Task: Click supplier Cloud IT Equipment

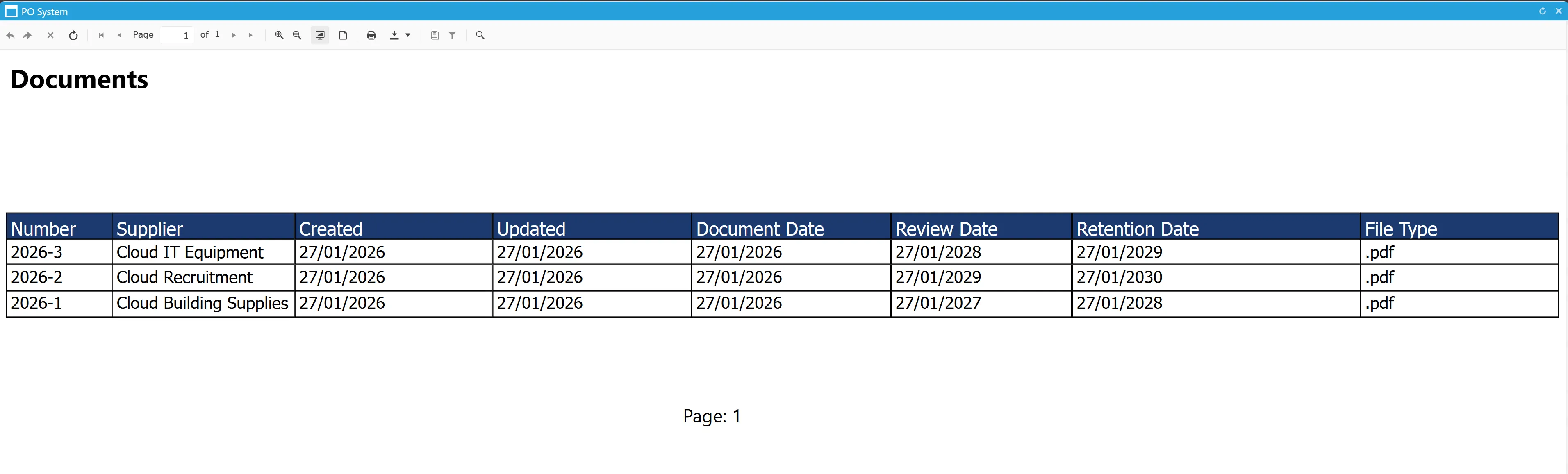Action: (190, 252)
